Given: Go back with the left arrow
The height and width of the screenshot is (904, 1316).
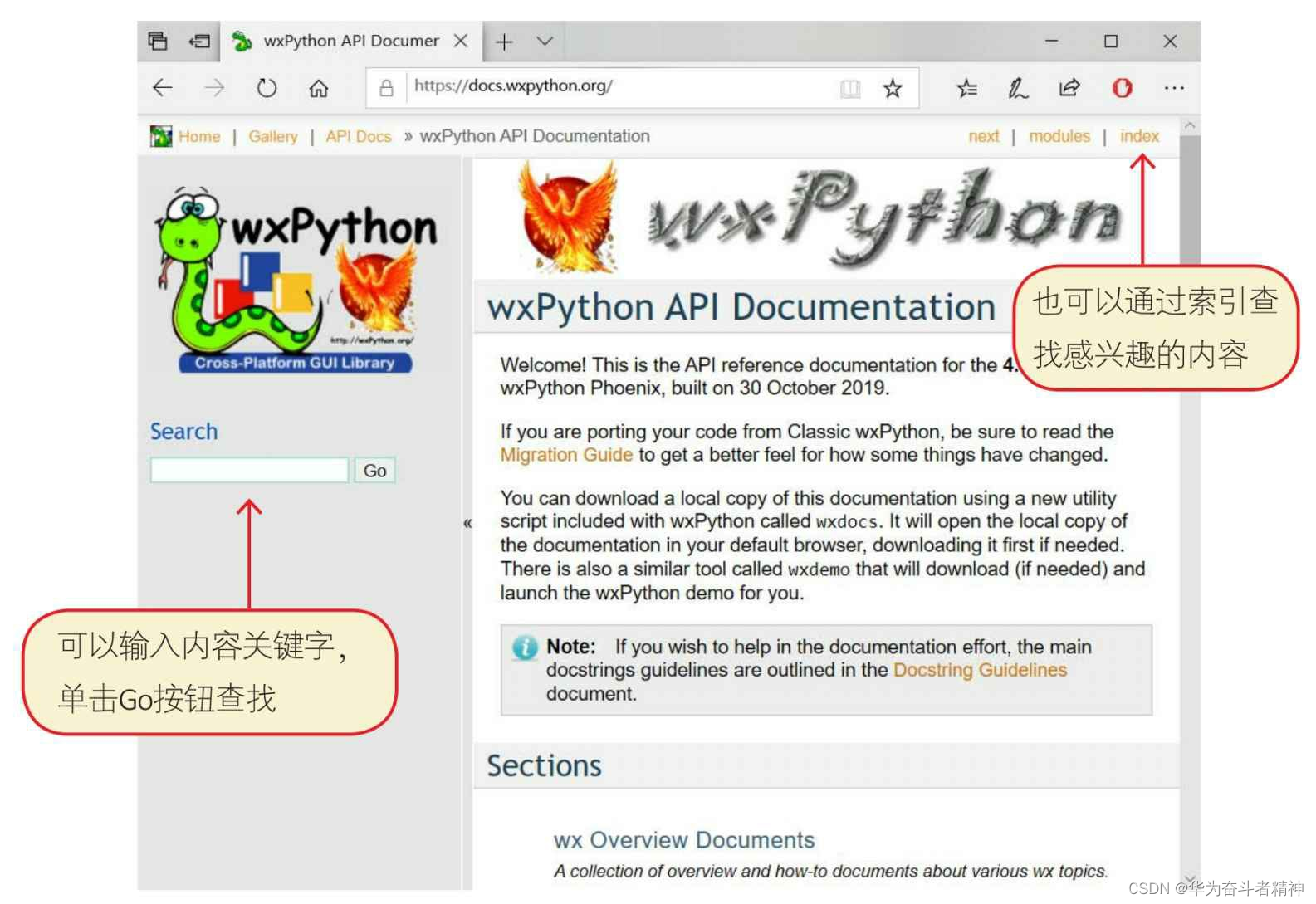Looking at the screenshot, I should 163,87.
